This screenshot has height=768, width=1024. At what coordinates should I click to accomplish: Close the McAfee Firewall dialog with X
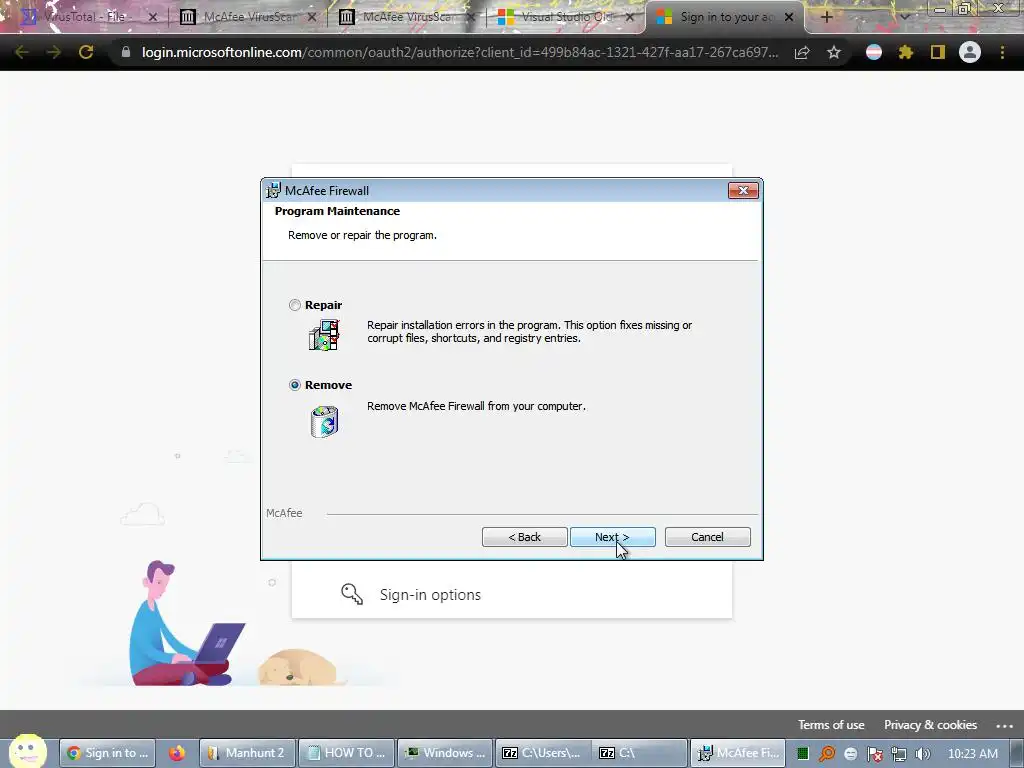(x=743, y=191)
